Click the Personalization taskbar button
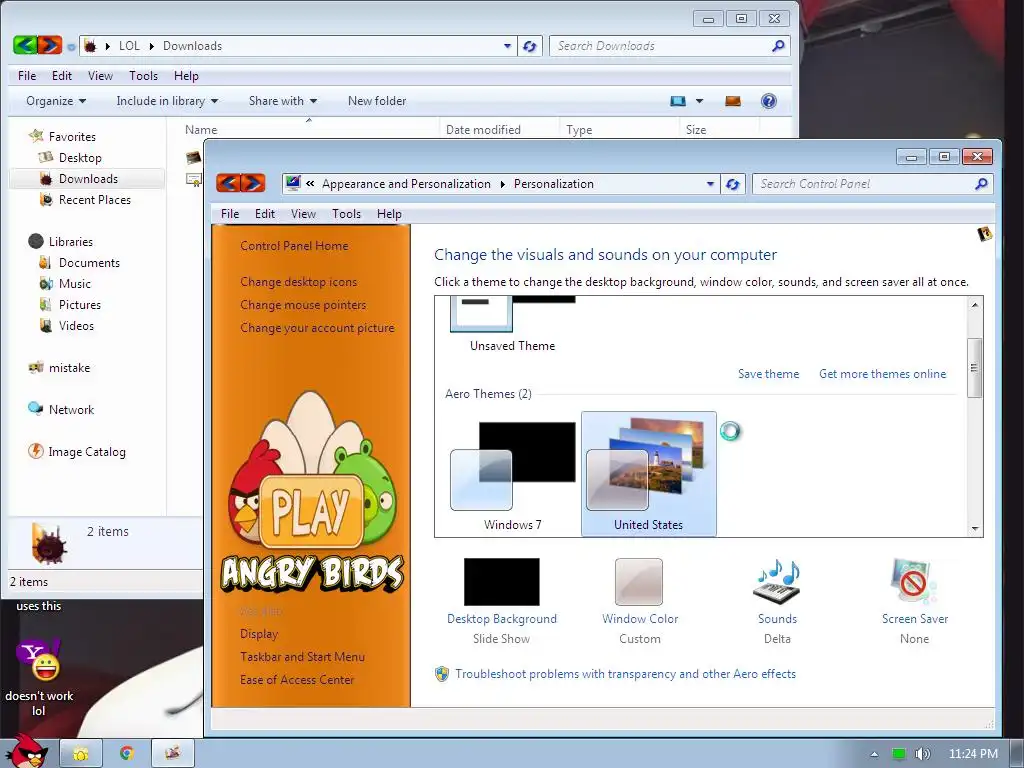This screenshot has height=768, width=1024. coord(173,754)
